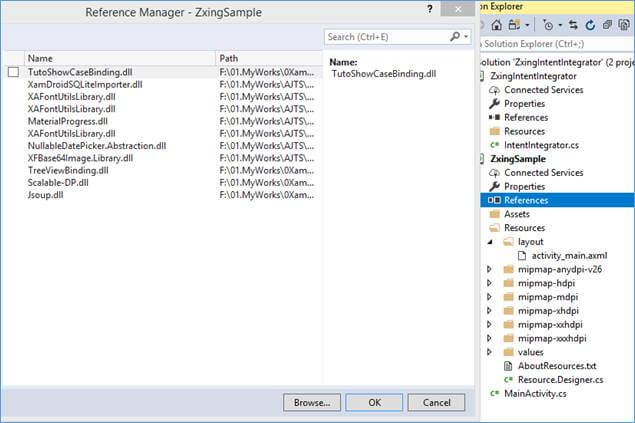Click the Collapse All icon in Solution Explorer
This screenshot has height=423, width=635.
pyautogui.click(x=607, y=25)
